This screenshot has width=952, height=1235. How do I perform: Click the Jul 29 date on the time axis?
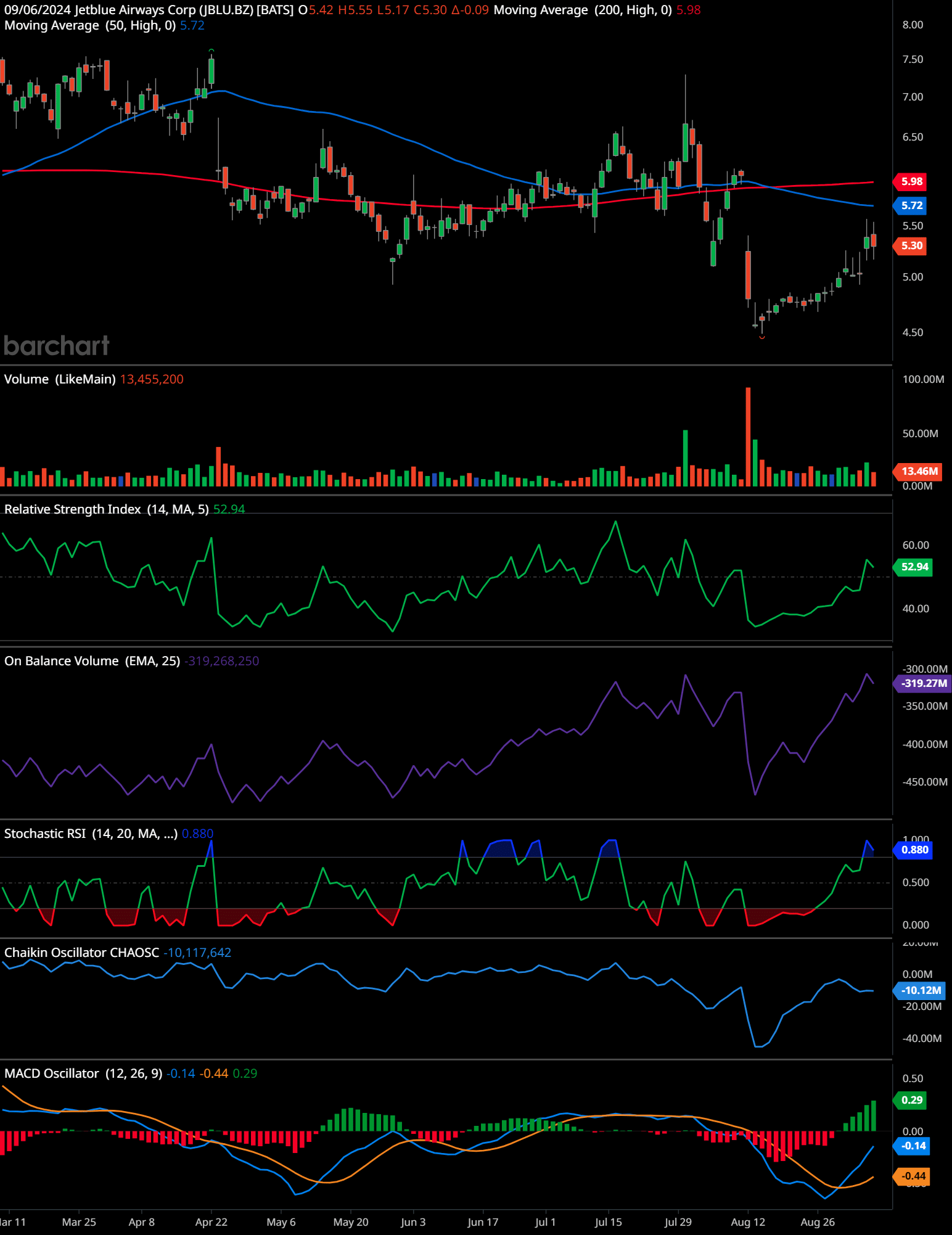tap(678, 1222)
